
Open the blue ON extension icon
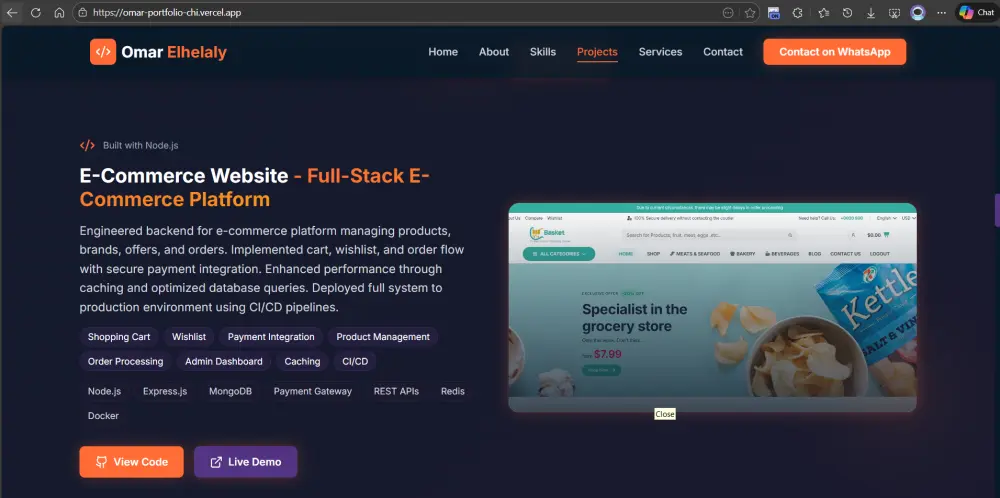coord(774,13)
